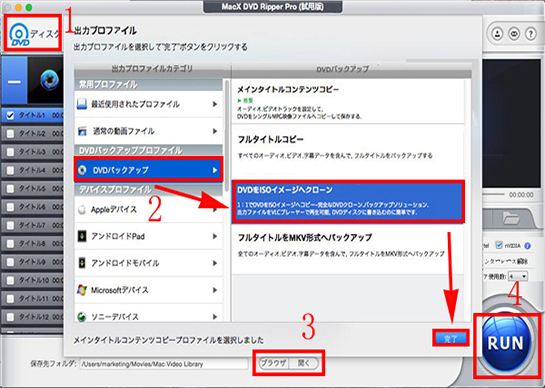Check タイトル5 checkbox
Screen dimensions: 545x388
10,188
